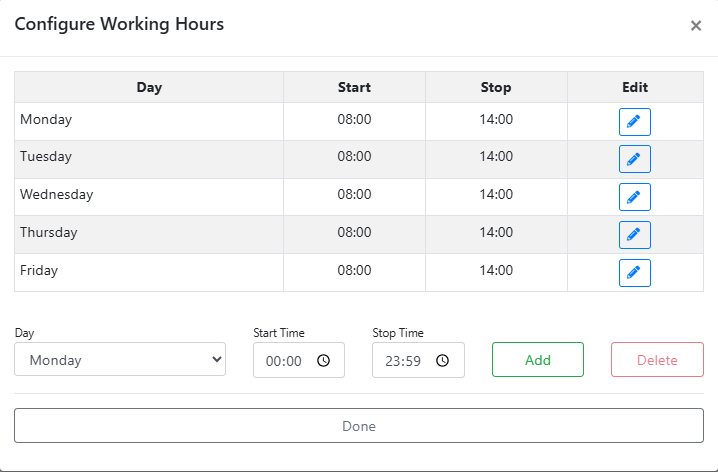Screen dimensions: 718x472
Task: Focus the Start Time 00:00 field
Action: (x=299, y=360)
